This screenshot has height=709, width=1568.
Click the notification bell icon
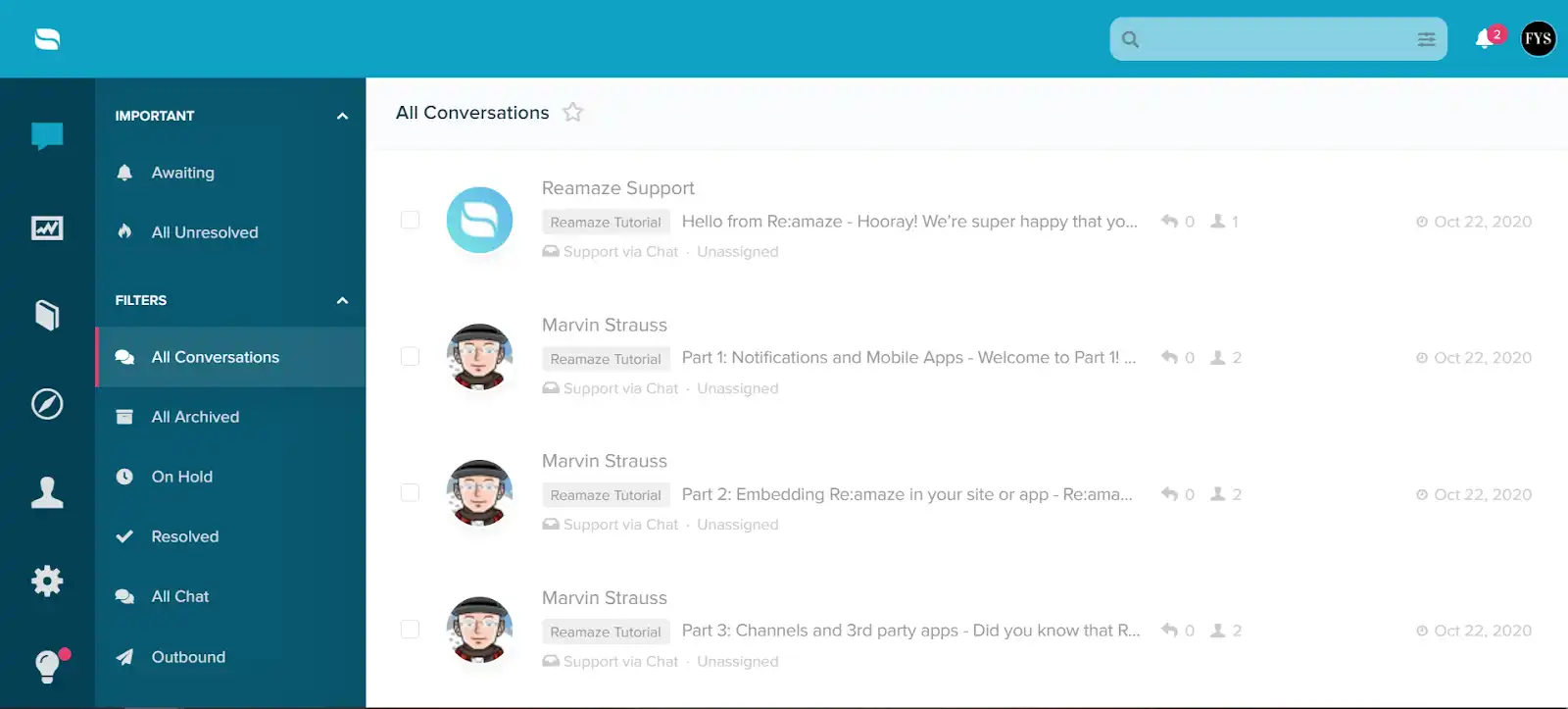click(1484, 39)
